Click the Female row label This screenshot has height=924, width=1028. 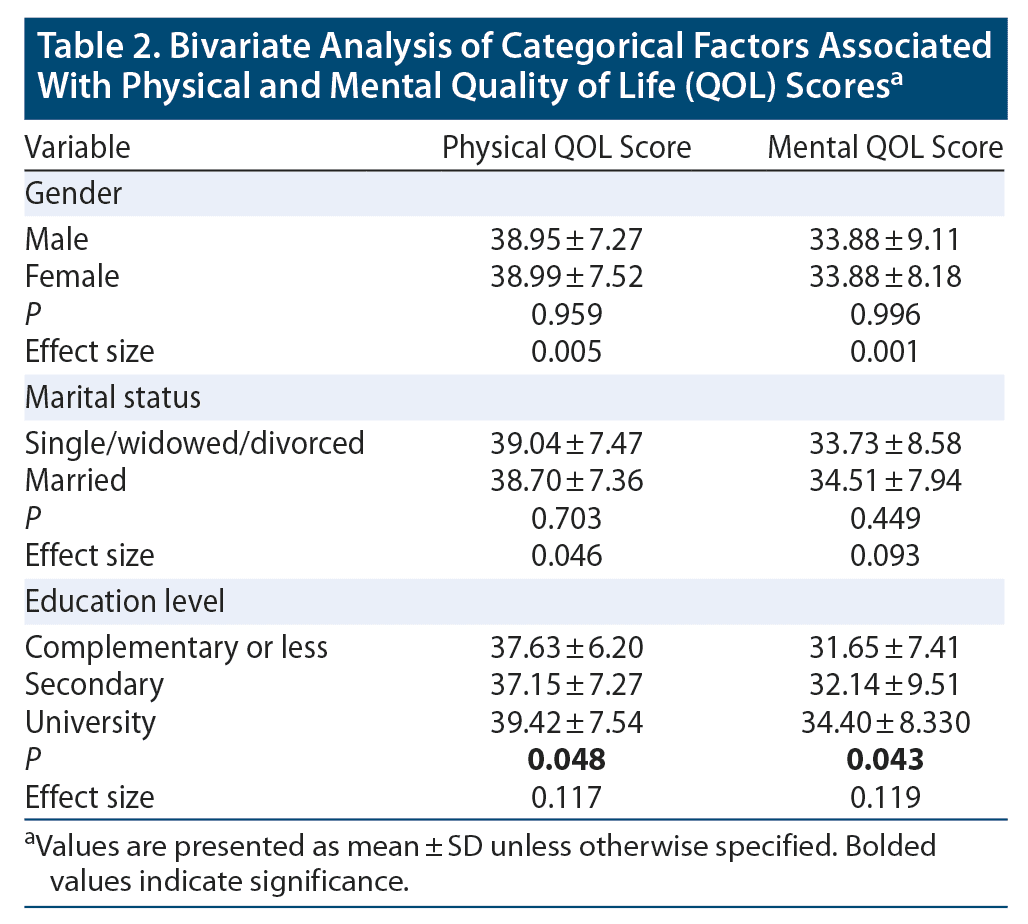pyautogui.click(x=72, y=276)
